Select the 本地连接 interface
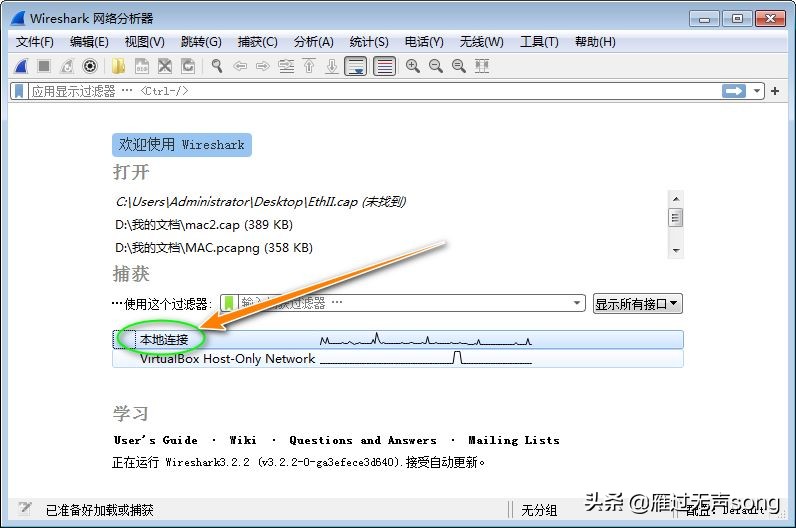 pyautogui.click(x=398, y=340)
